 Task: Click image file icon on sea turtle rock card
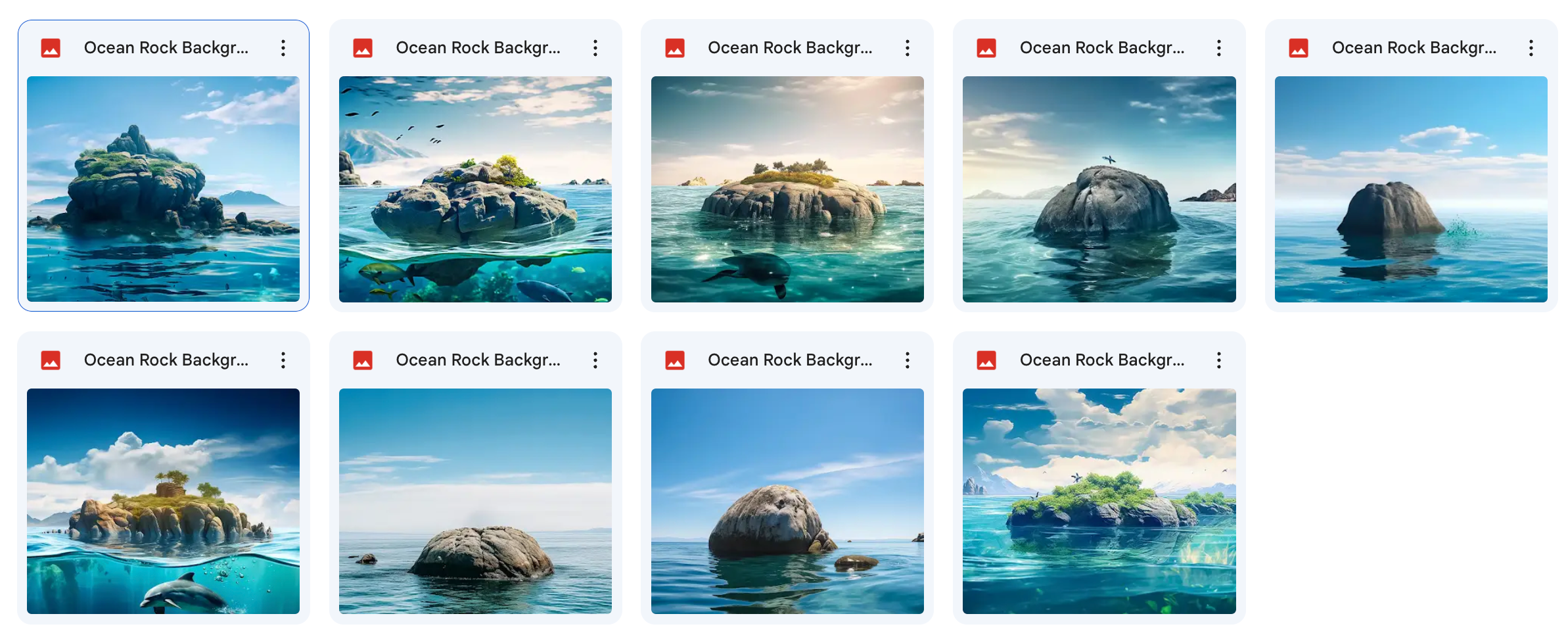(675, 48)
